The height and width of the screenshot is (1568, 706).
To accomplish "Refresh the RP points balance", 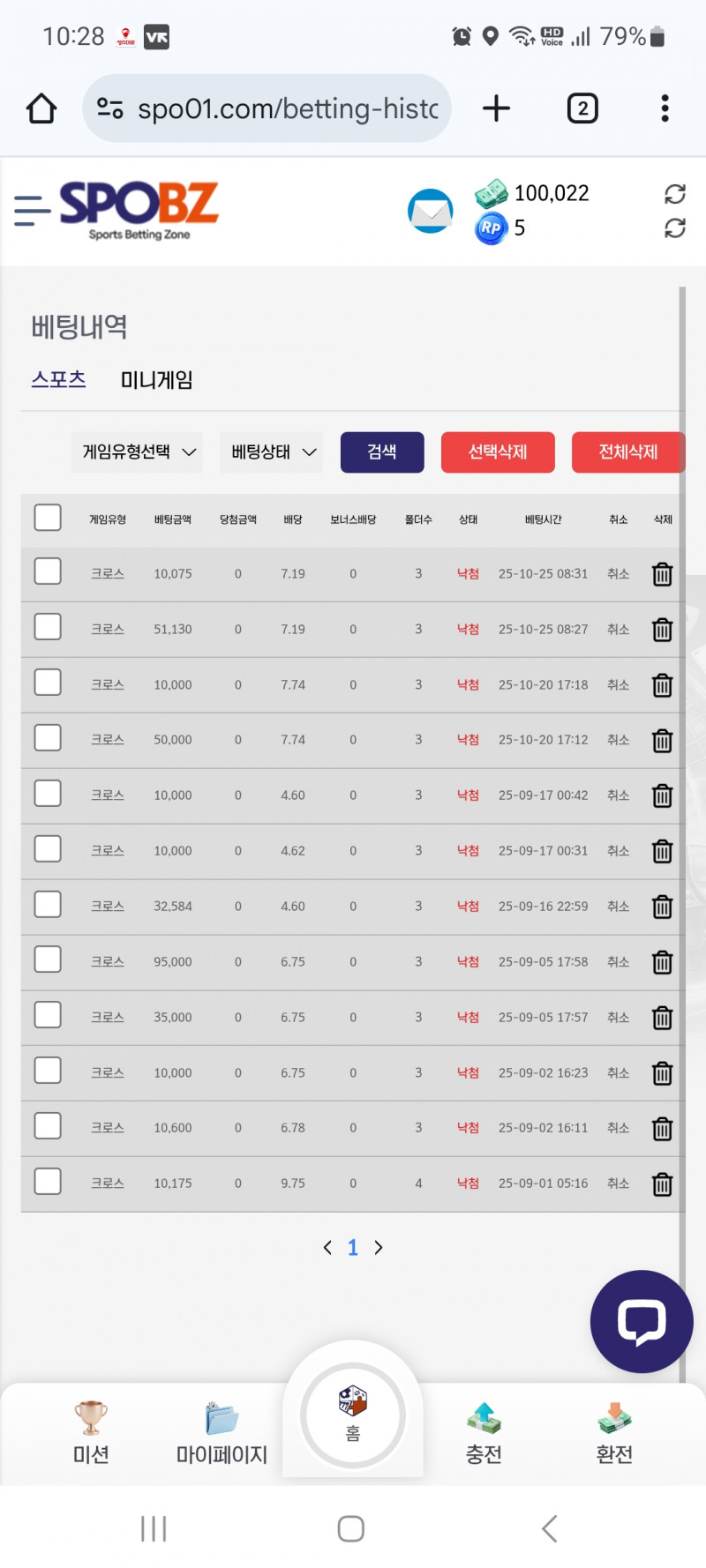I will pyautogui.click(x=675, y=228).
